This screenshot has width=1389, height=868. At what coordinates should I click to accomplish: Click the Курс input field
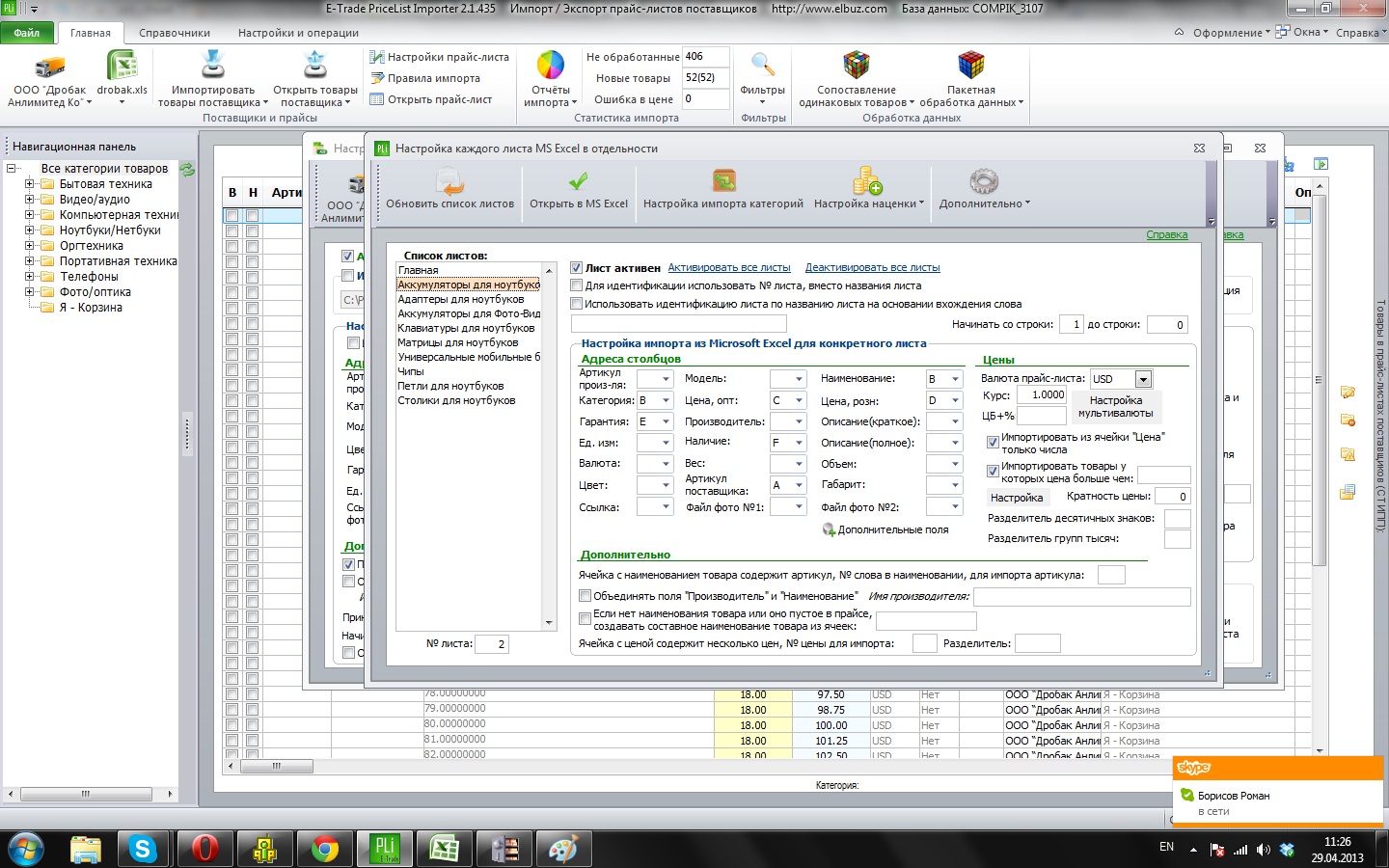1042,395
